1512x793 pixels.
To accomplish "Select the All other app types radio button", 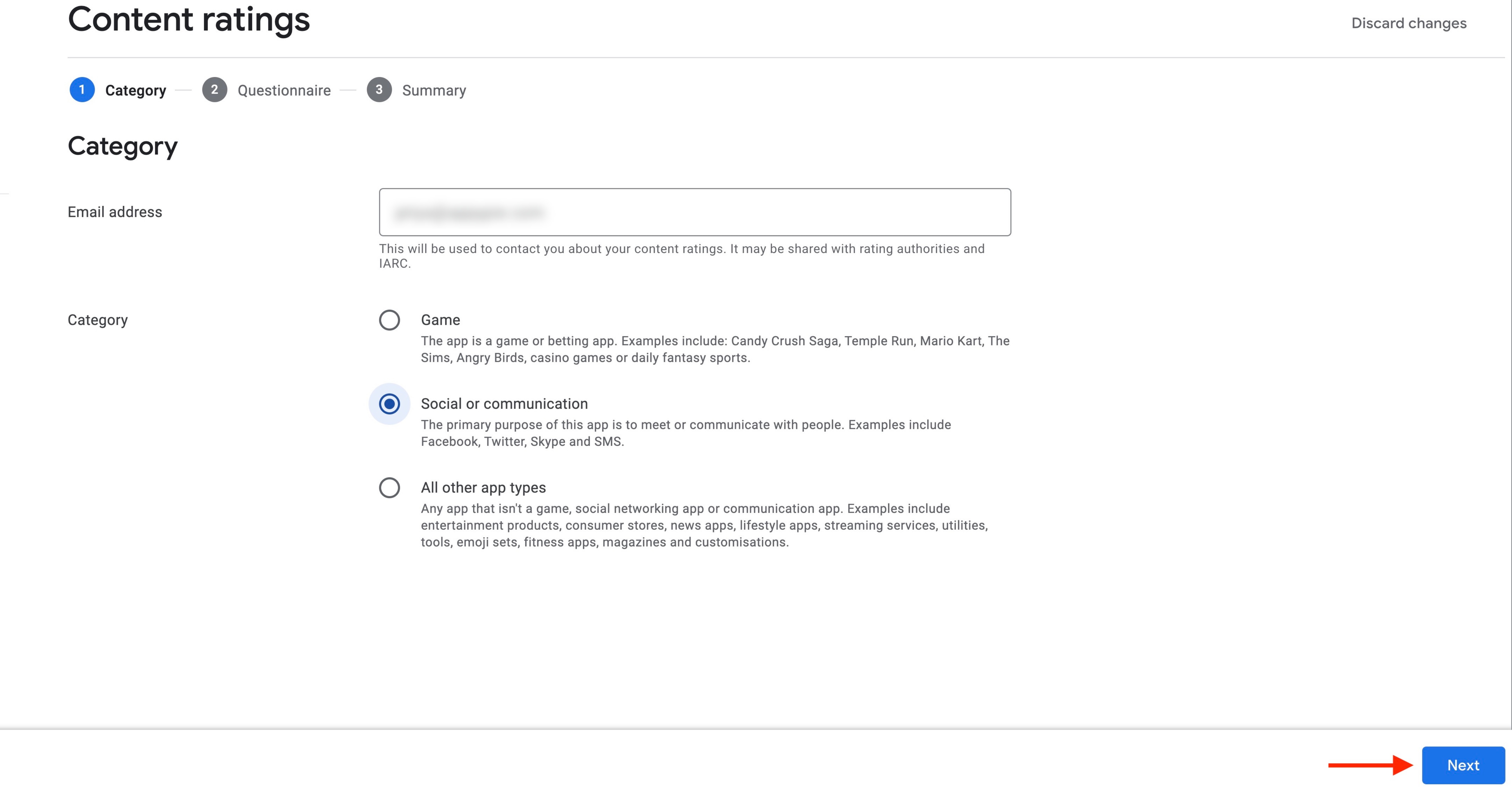I will (x=389, y=488).
